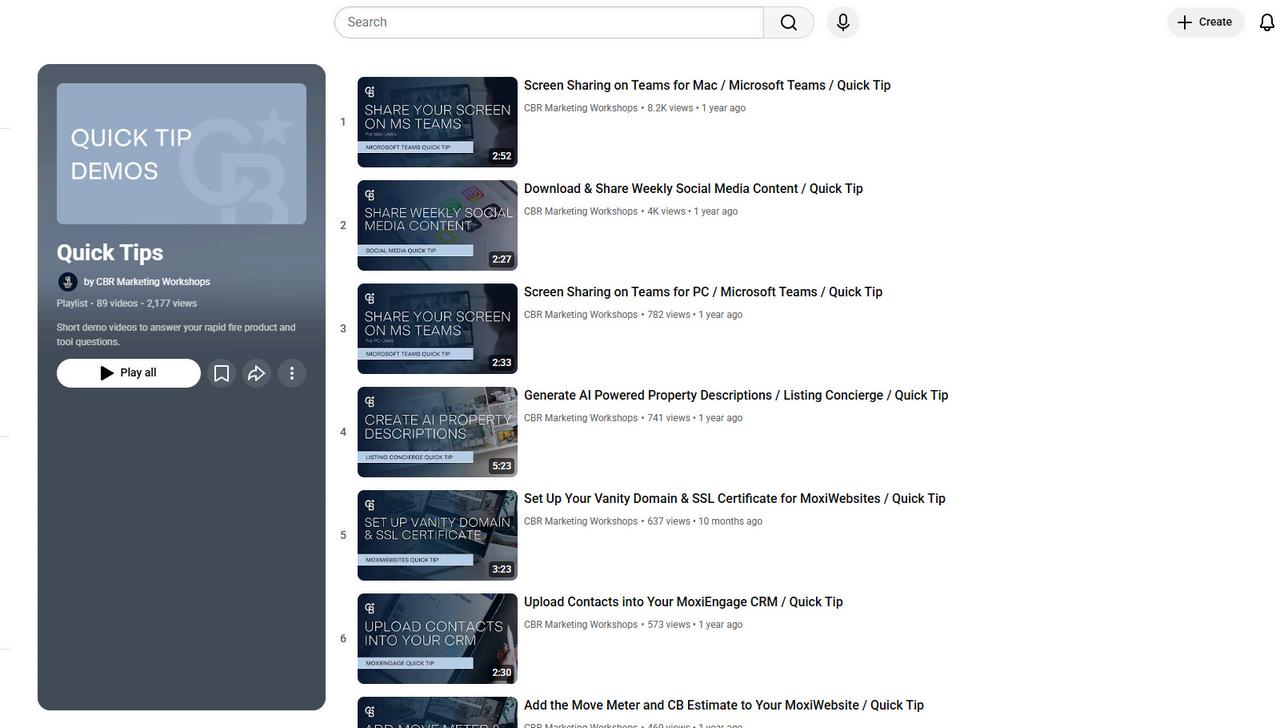
Task: Open 'Screen Sharing on Teams for PC' title
Action: 703,292
